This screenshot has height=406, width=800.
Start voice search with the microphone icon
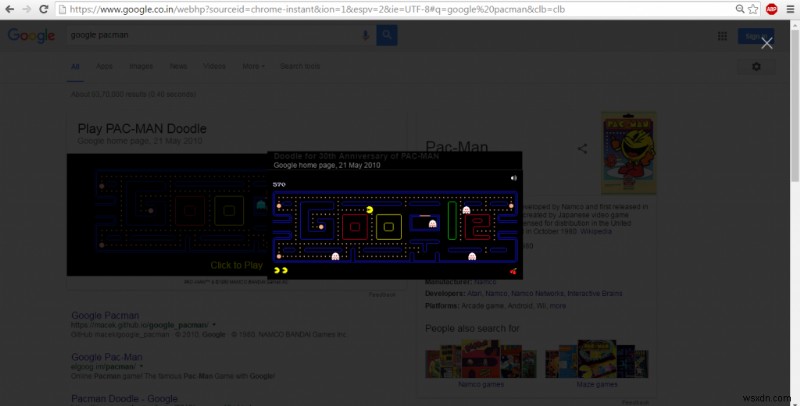coord(365,35)
